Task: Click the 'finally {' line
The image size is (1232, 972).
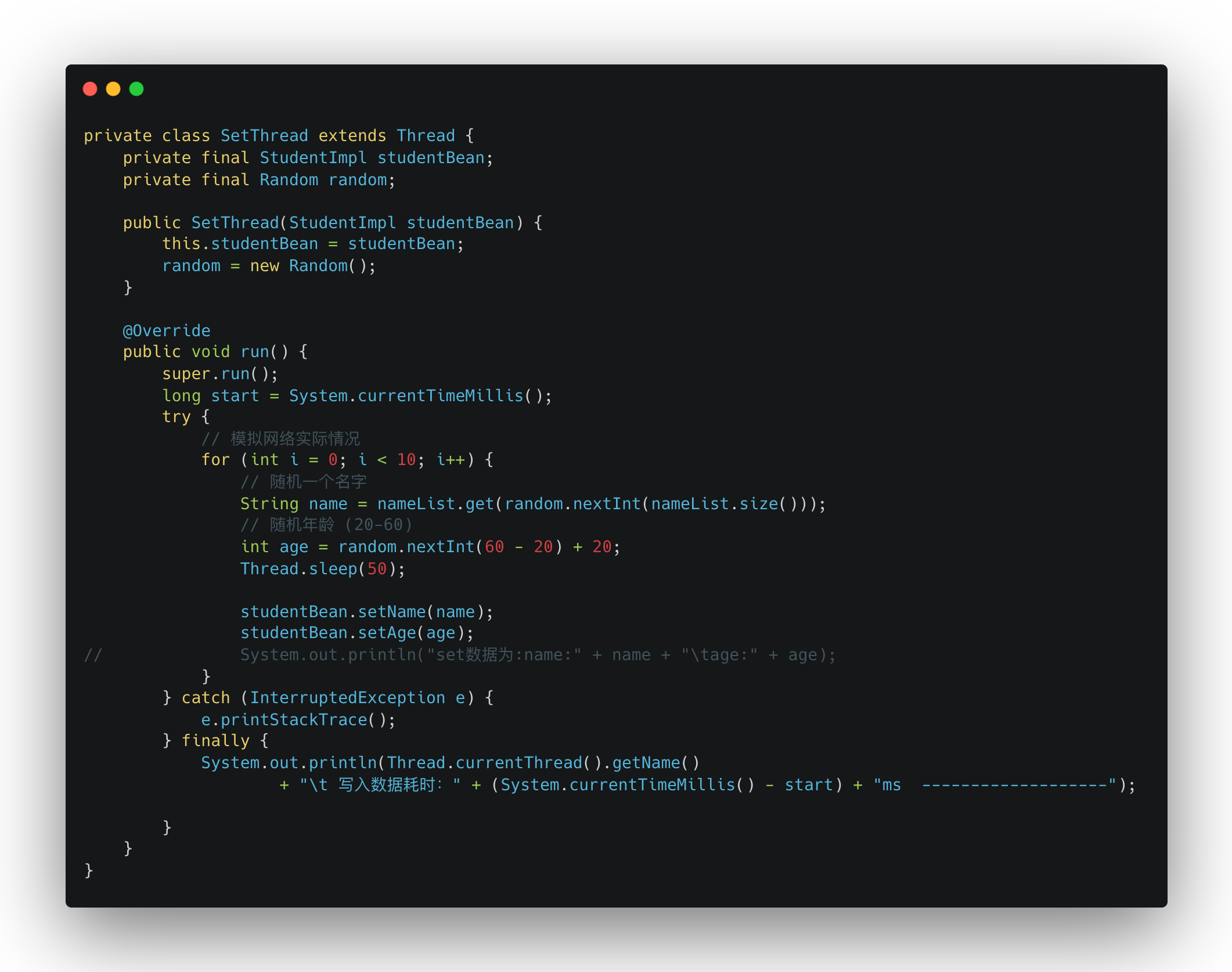Action: point(215,741)
